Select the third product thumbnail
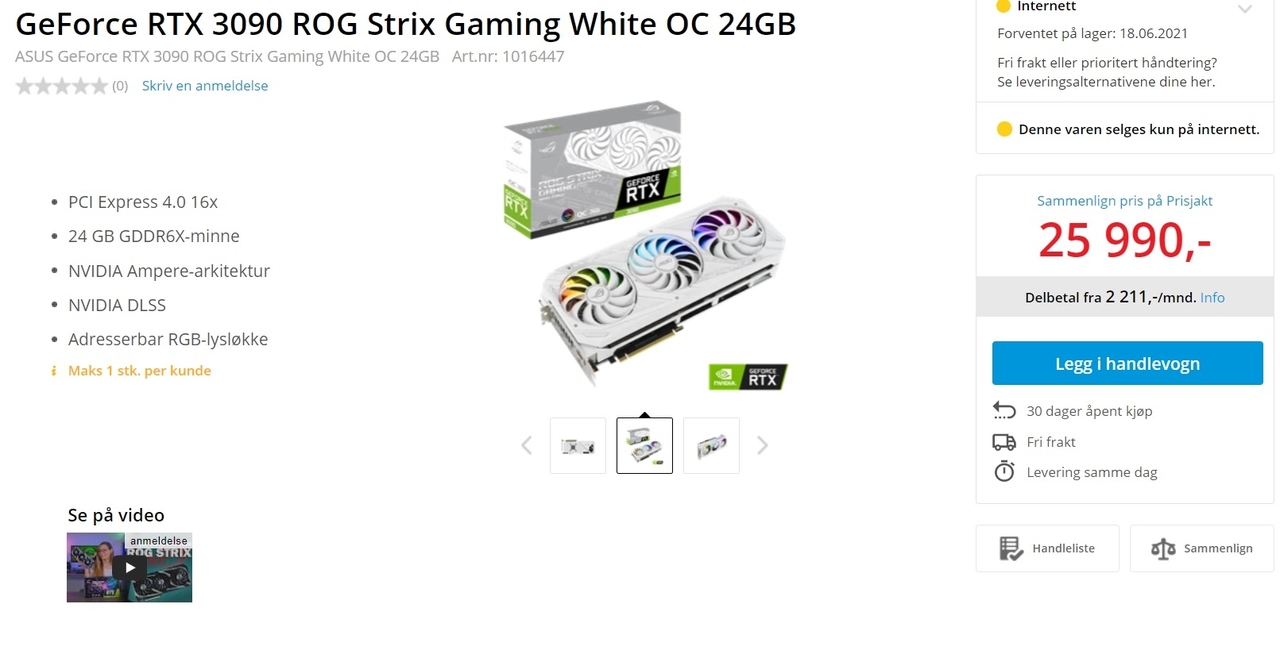 click(x=711, y=446)
